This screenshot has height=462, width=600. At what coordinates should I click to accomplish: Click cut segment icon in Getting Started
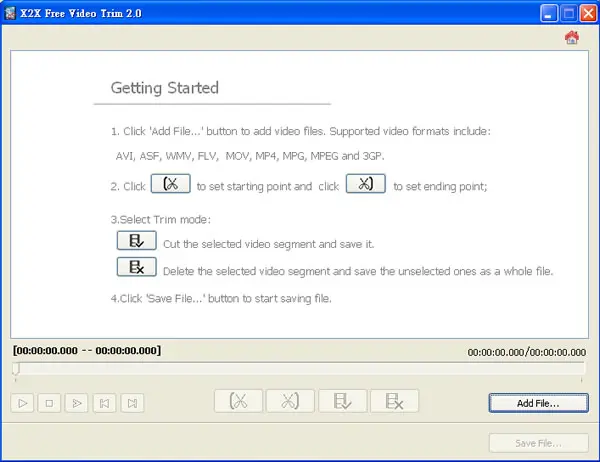pos(137,240)
